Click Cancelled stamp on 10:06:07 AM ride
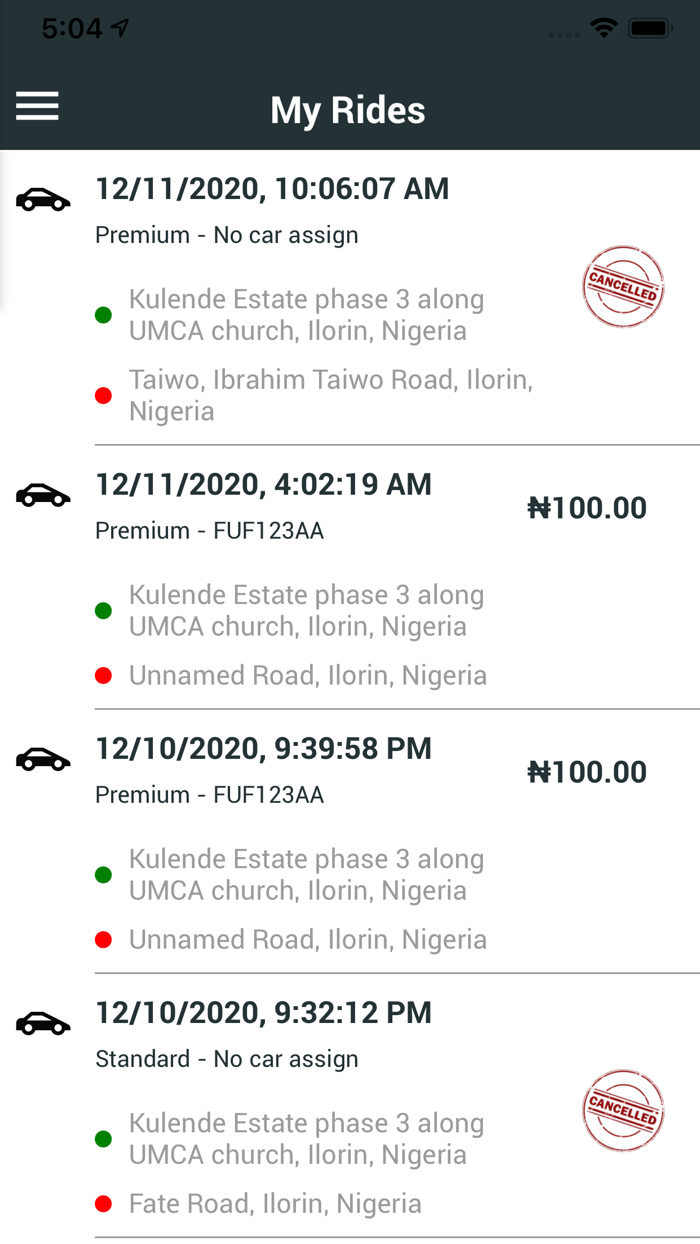Image resolution: width=700 pixels, height=1244 pixels. tap(623, 287)
